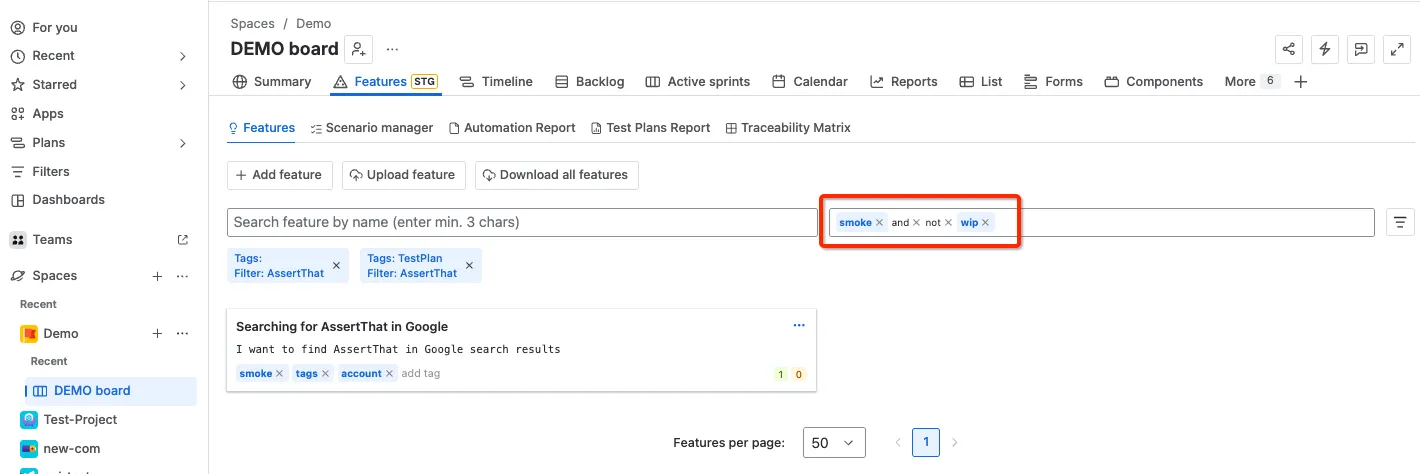
Task: Select page 1 in the pagination
Action: pyautogui.click(x=926, y=442)
